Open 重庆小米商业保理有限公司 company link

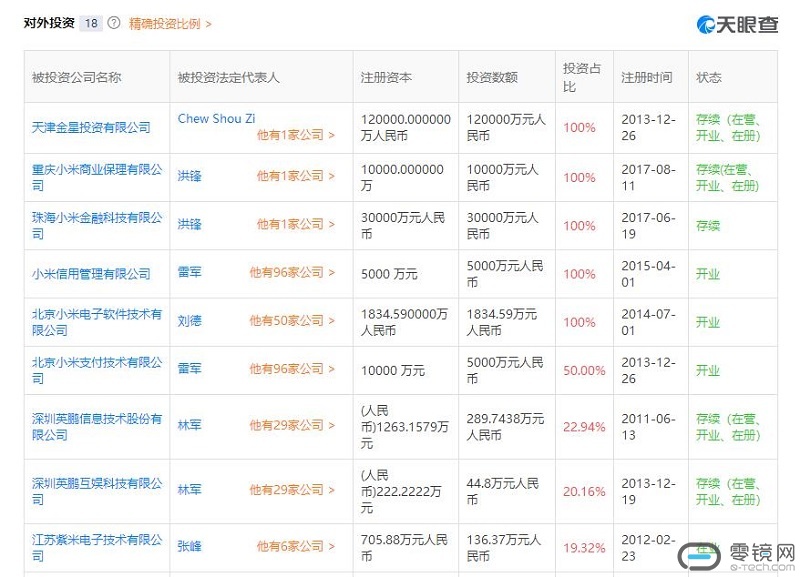point(96,177)
